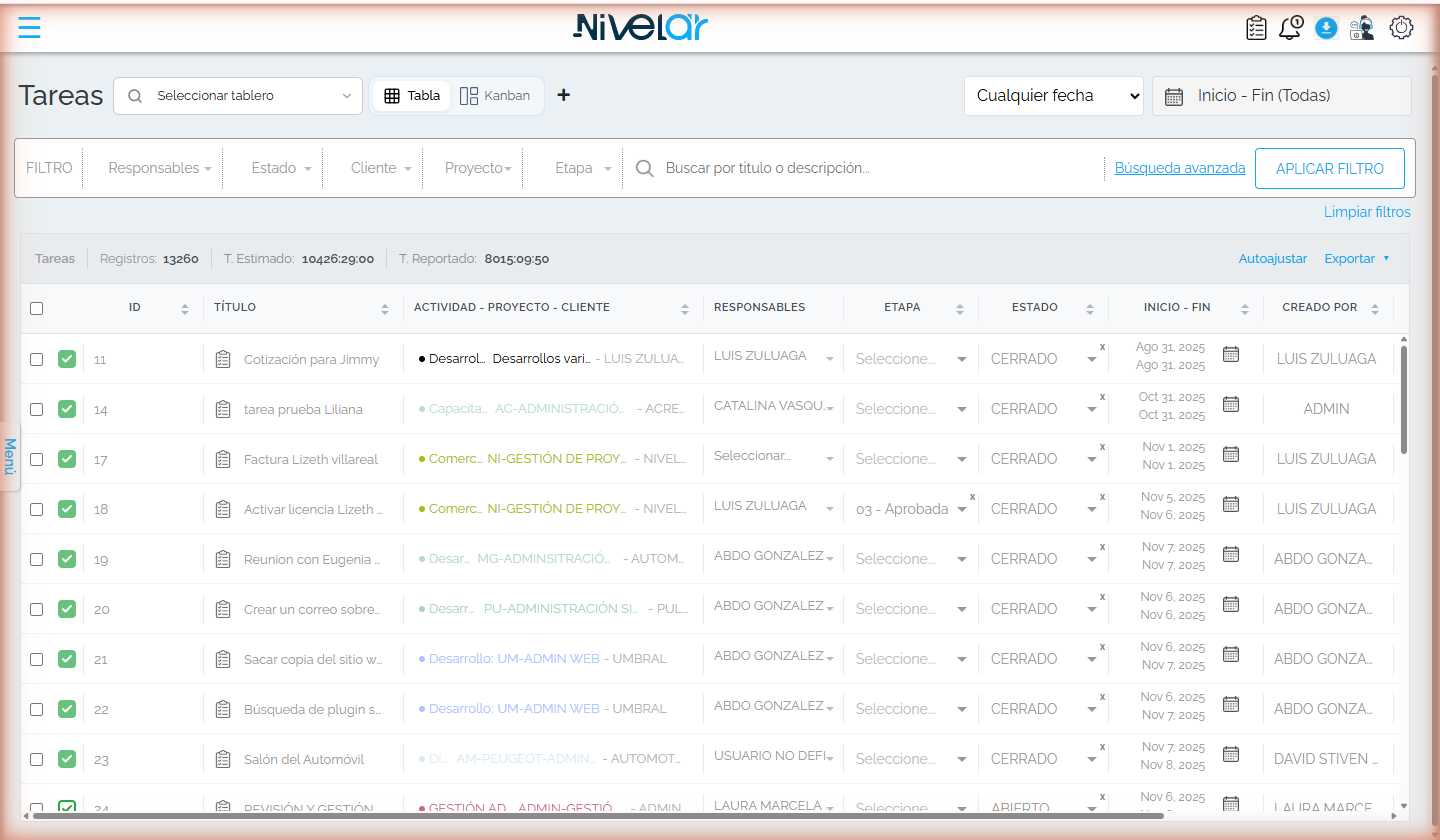
Task: Click the Nivelar logo
Action: coord(641,27)
